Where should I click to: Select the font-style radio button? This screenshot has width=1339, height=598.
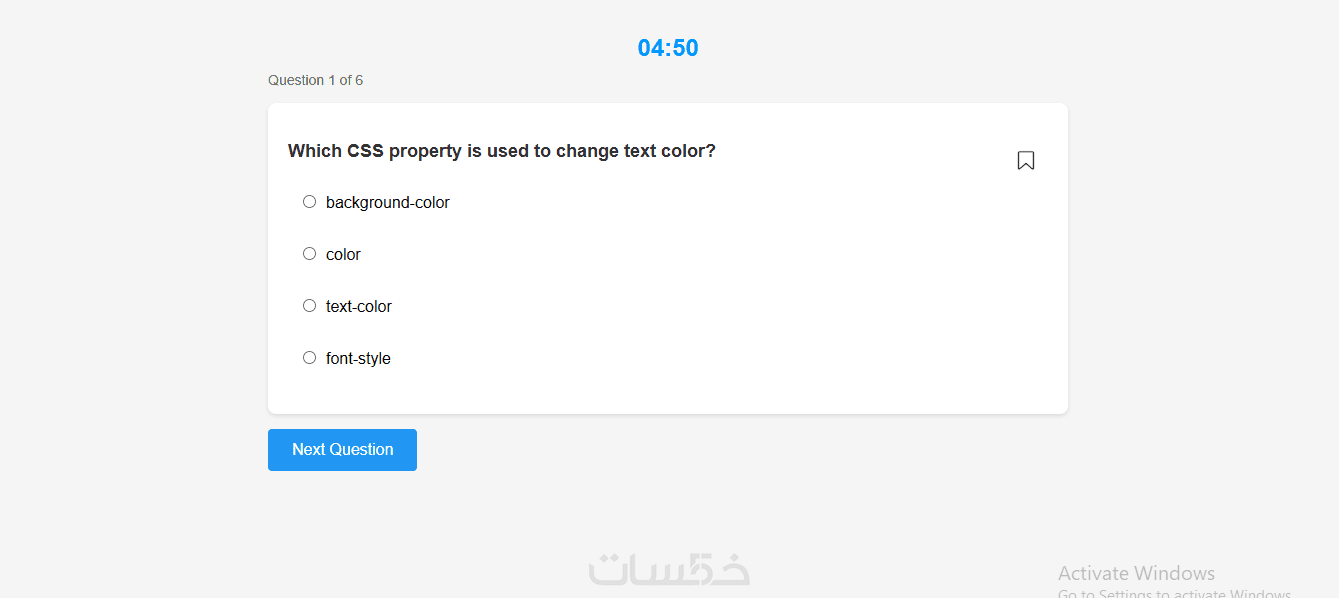tap(309, 358)
